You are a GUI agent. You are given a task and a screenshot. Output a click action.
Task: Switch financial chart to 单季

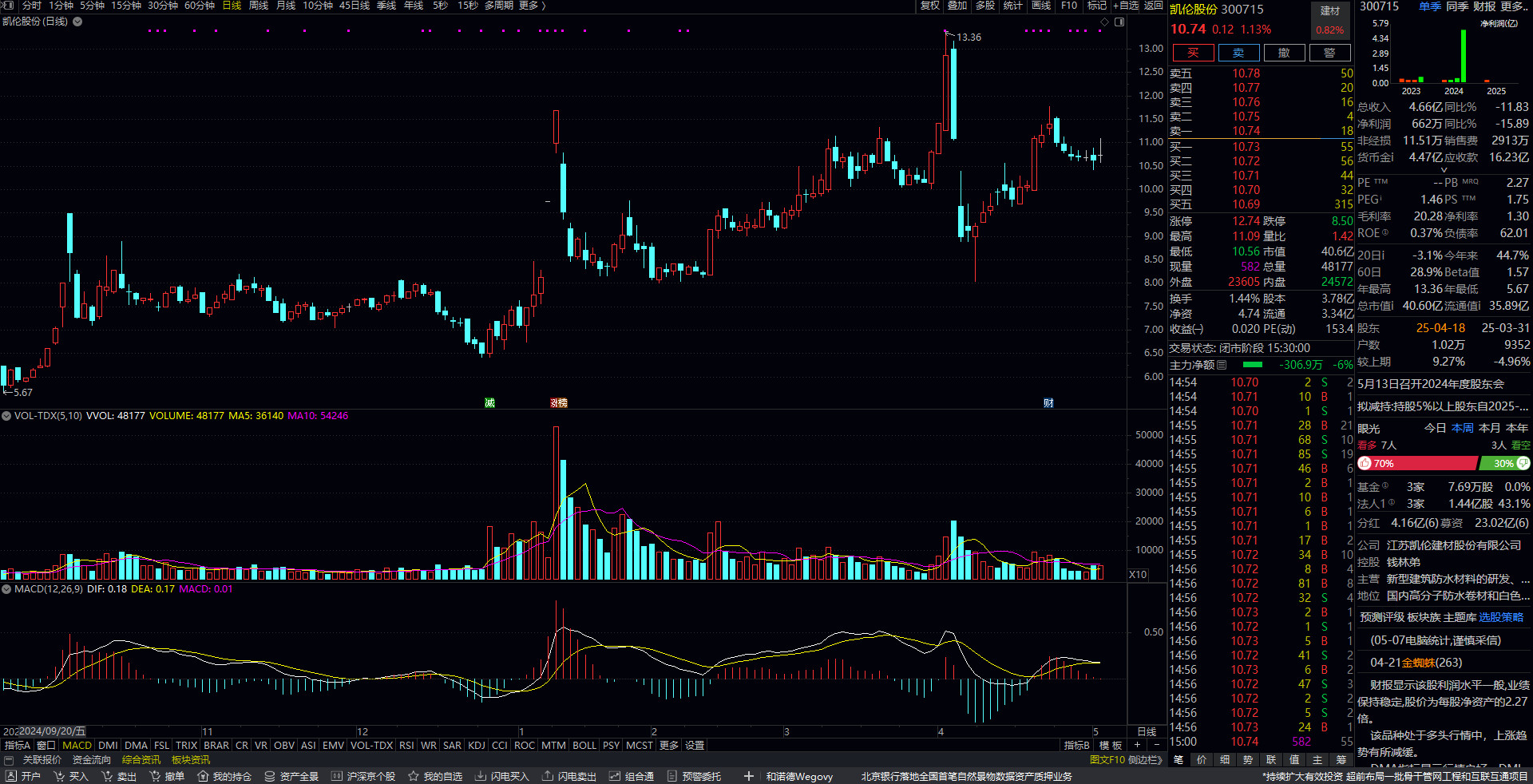[1430, 6]
